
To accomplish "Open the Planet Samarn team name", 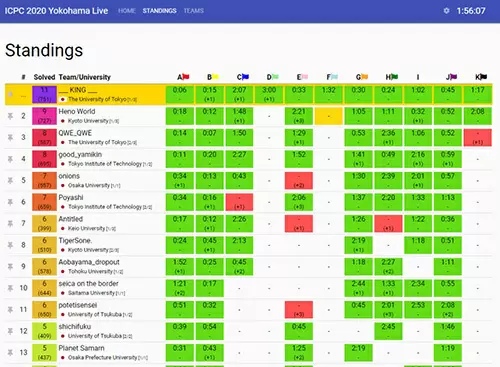I will (x=81, y=348).
